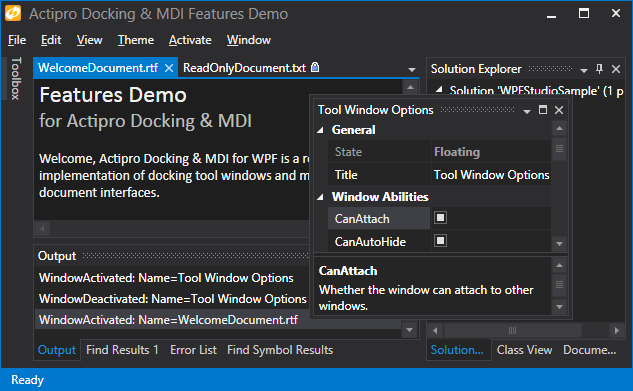
Task: Open the File menu
Action: point(17,40)
